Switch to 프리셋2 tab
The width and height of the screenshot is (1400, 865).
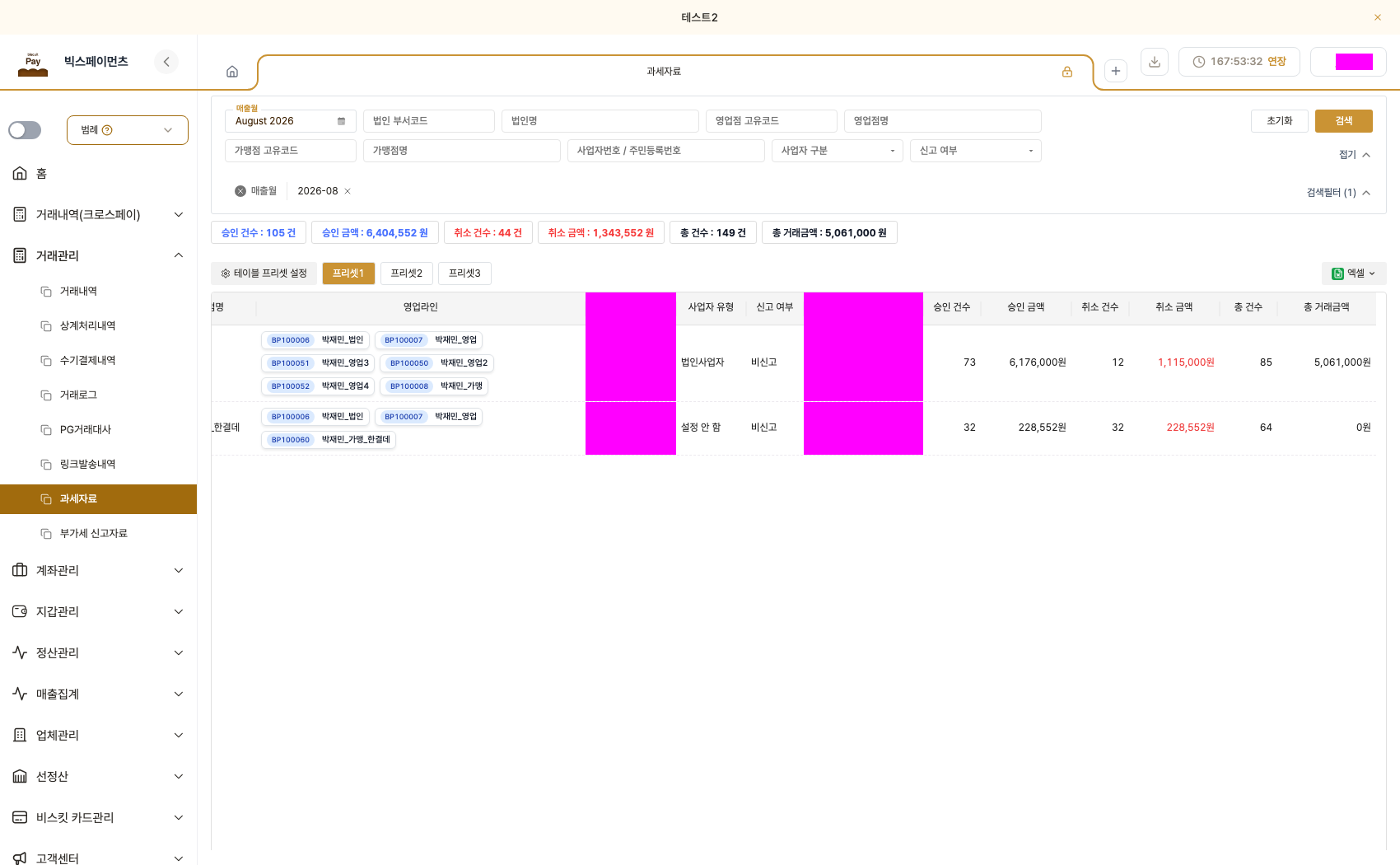[407, 274]
